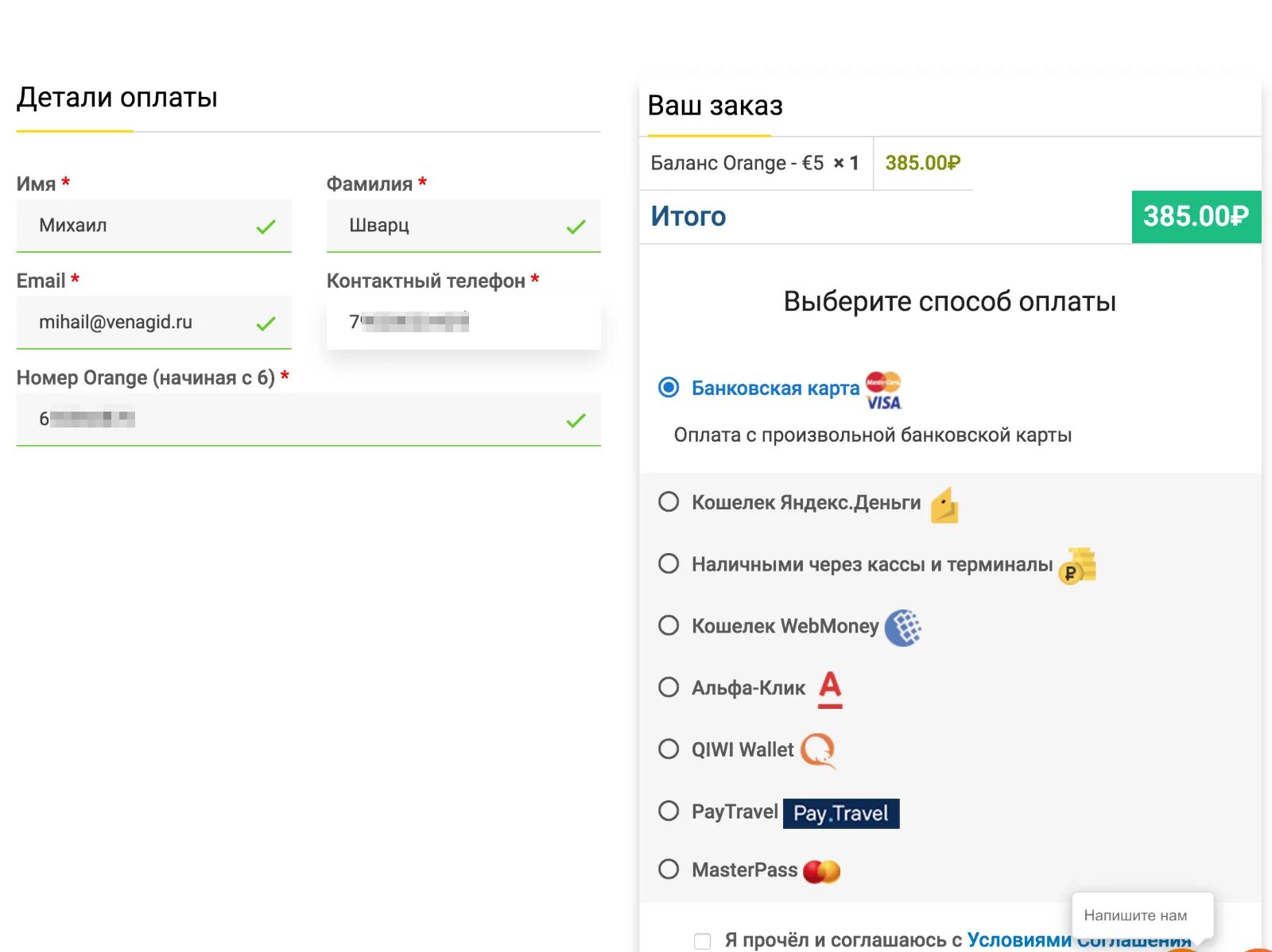
Task: Click the MasterPass label text
Action: pos(744,870)
